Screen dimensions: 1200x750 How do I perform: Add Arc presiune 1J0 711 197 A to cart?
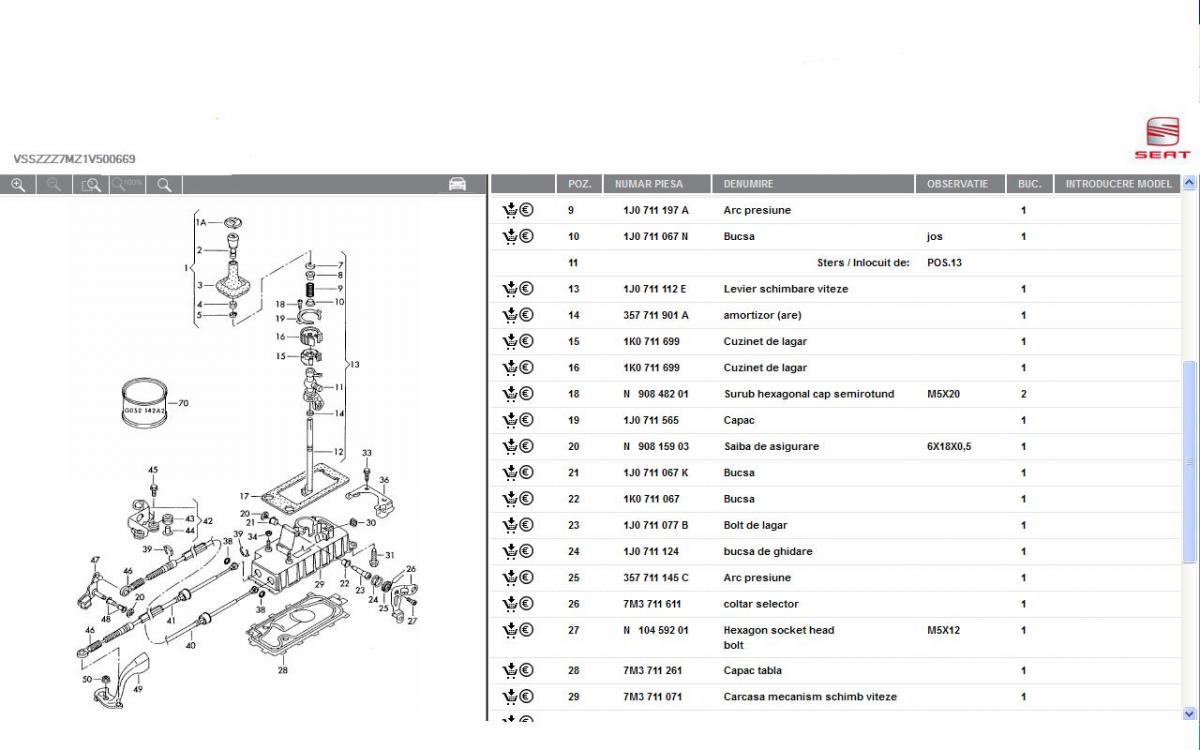pos(509,211)
